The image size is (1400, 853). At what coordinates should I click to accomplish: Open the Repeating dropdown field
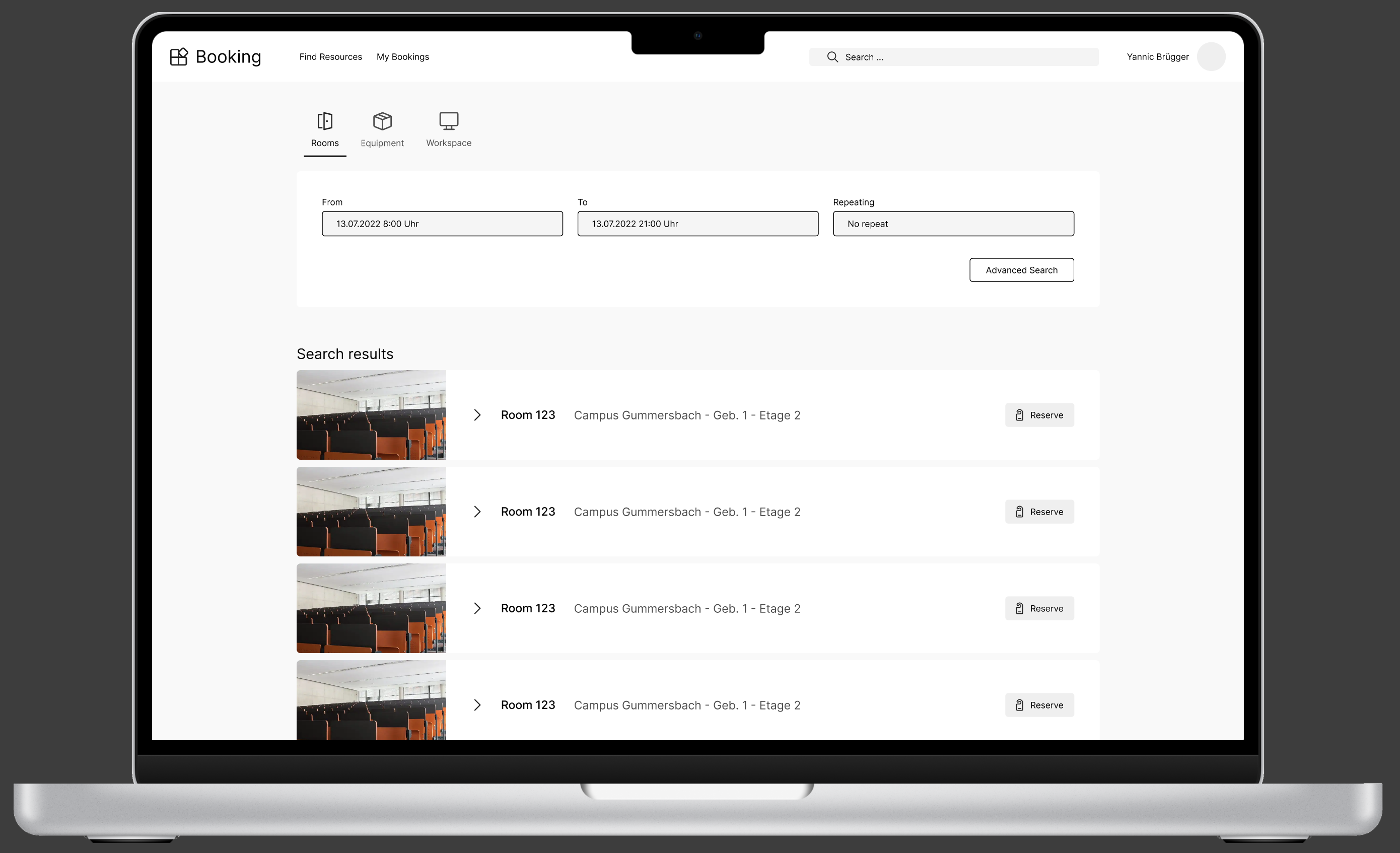point(954,223)
